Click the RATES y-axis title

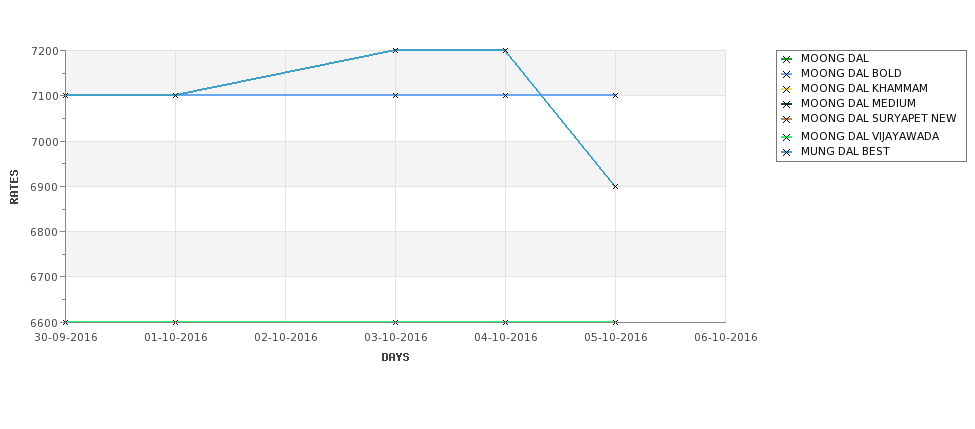[x=14, y=187]
